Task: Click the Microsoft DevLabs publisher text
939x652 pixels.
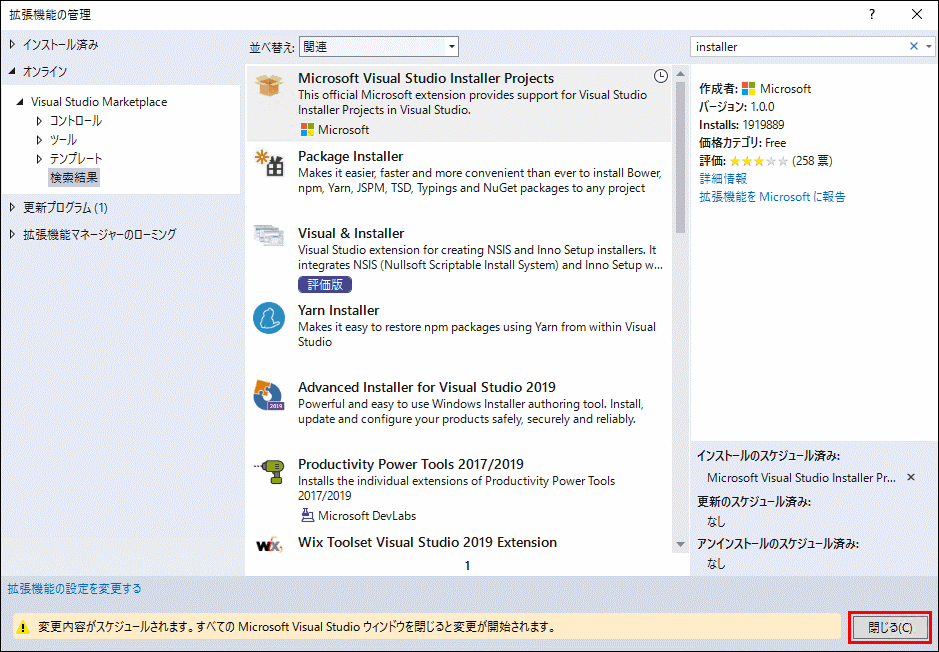Action: (366, 515)
